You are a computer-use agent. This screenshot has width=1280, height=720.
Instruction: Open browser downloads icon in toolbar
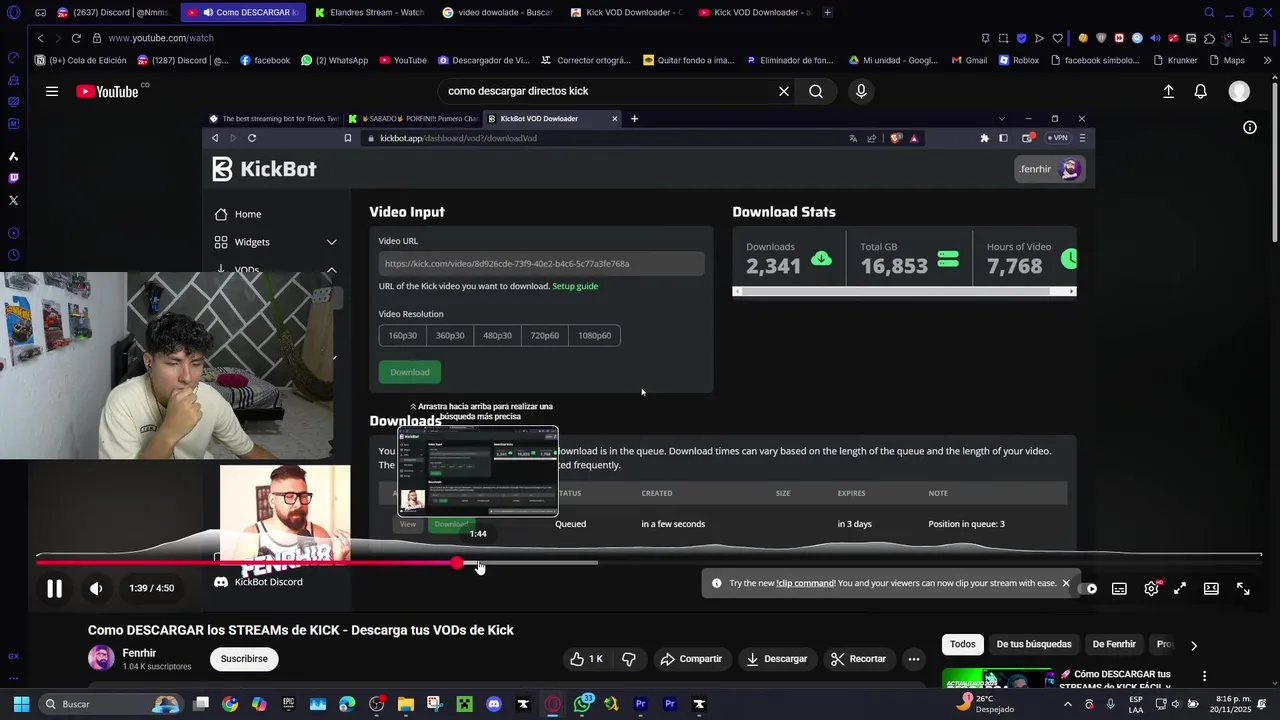(x=1245, y=38)
